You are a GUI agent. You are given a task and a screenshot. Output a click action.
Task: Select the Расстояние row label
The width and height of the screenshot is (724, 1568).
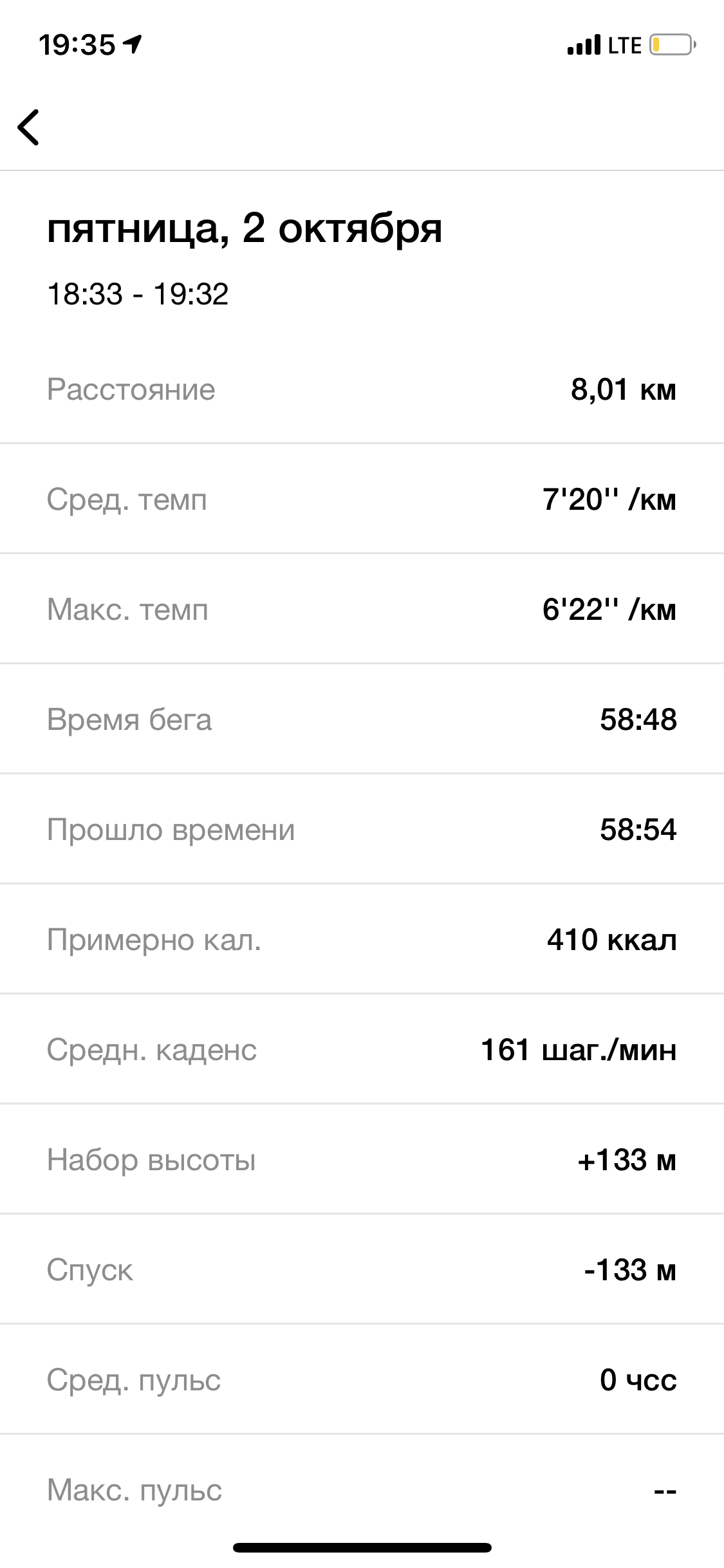point(131,389)
